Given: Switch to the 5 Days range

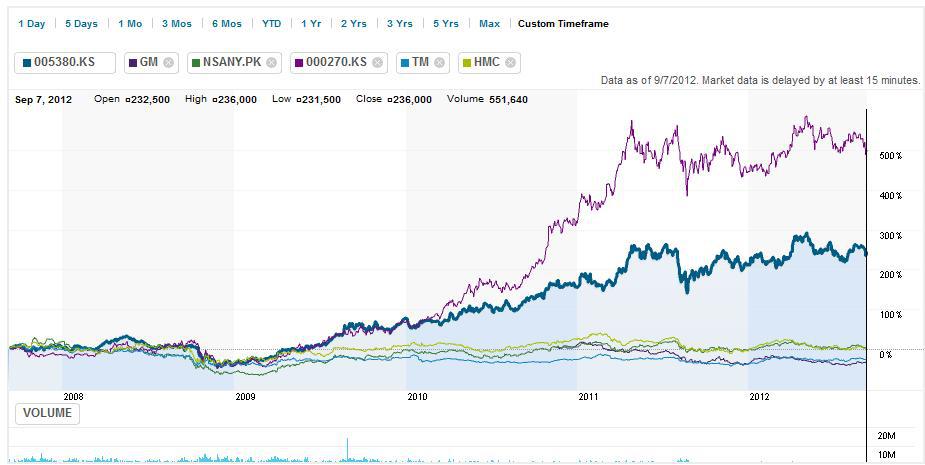Looking at the screenshot, I should pos(81,23).
